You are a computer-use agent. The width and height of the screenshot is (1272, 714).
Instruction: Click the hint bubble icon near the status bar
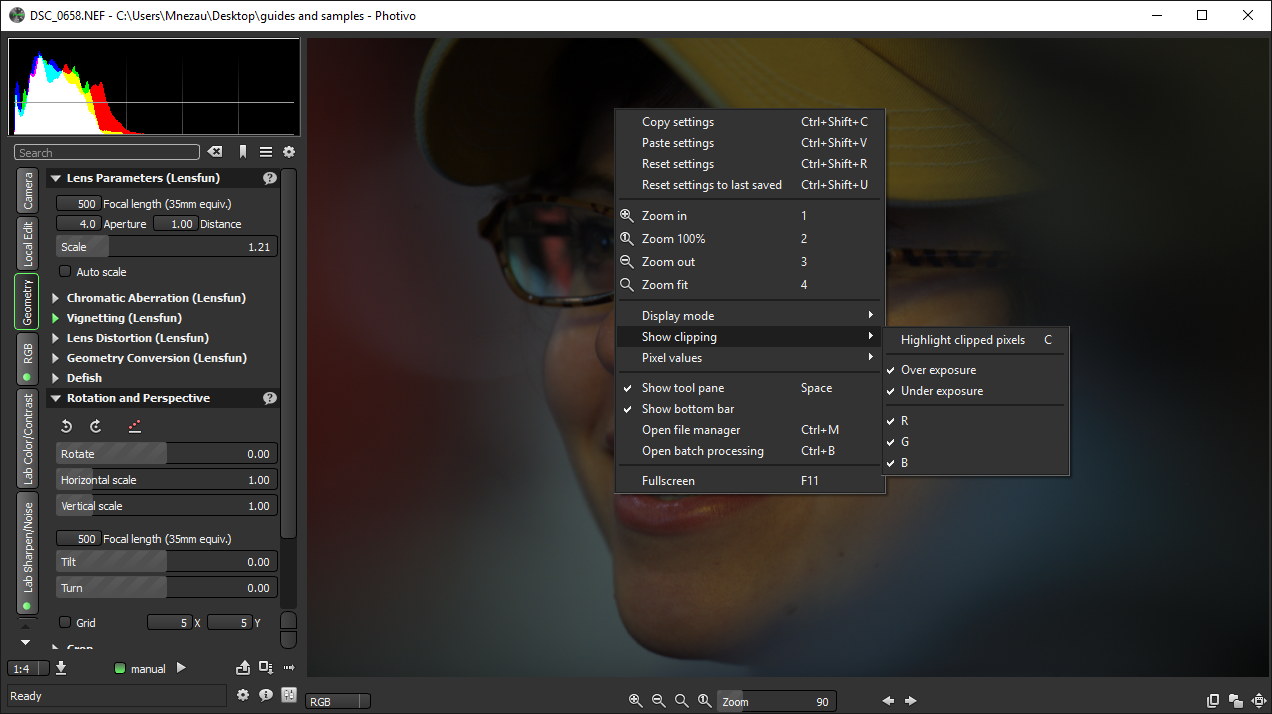coord(265,694)
